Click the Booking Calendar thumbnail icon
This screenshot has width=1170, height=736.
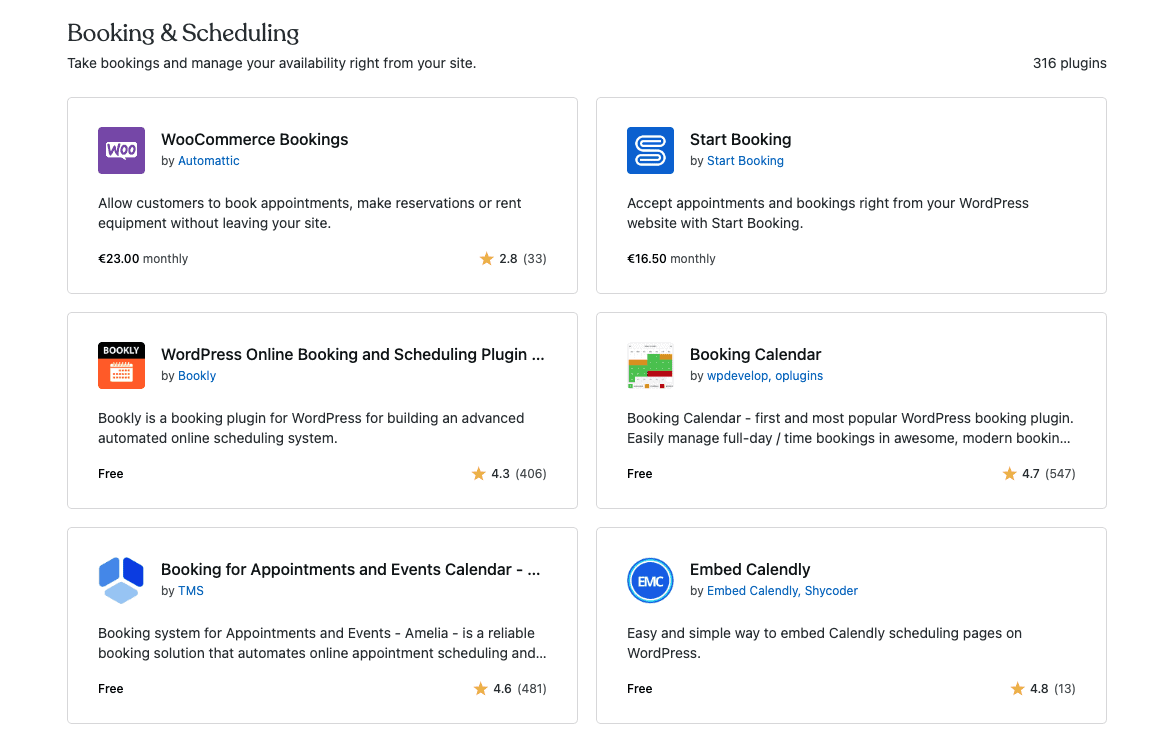(x=650, y=365)
